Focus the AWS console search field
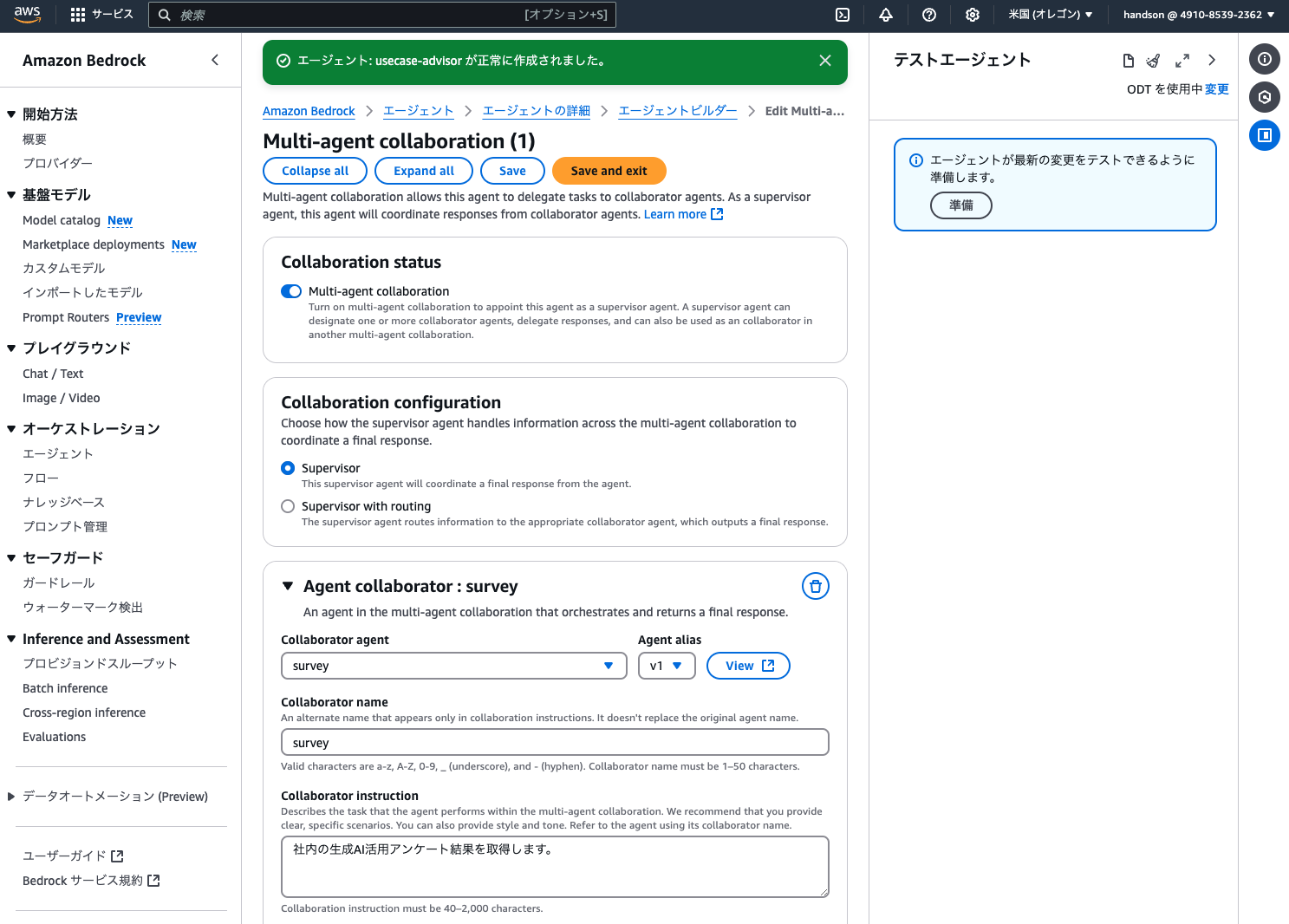The height and width of the screenshot is (924, 1289). 382,15
